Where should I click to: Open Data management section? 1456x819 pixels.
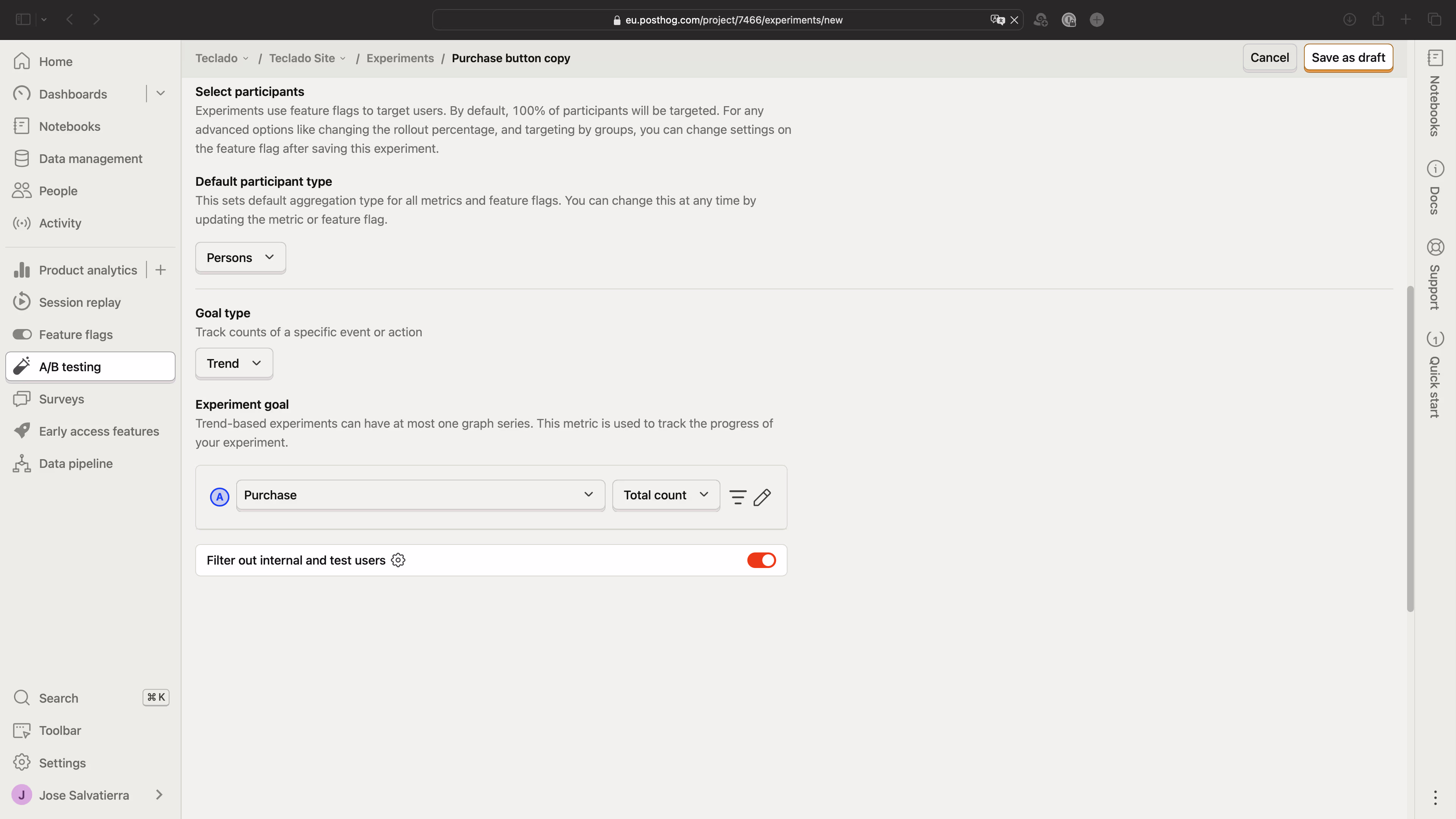[x=91, y=158]
